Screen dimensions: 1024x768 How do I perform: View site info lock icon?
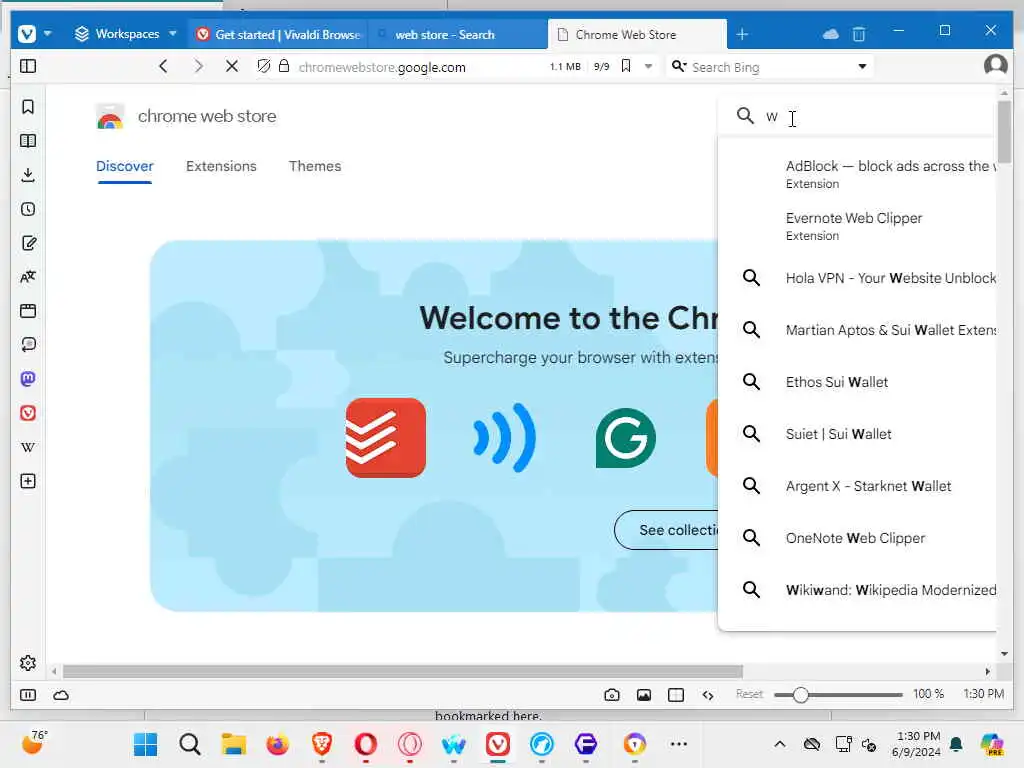284,66
